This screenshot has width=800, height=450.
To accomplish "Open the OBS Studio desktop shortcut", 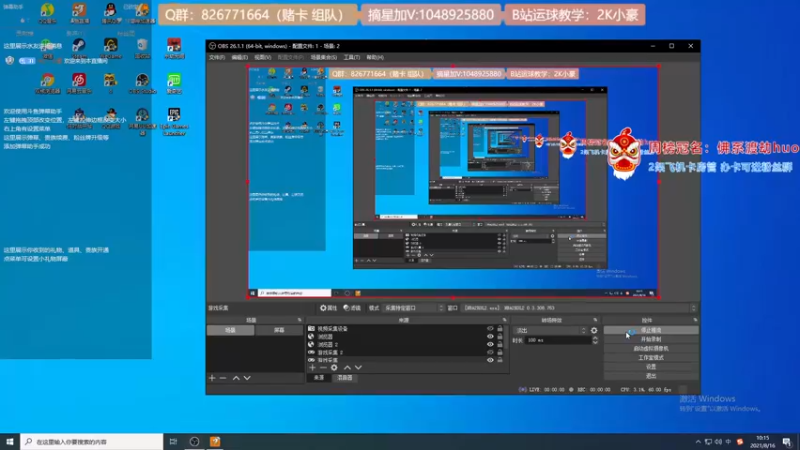I will coord(142,83).
